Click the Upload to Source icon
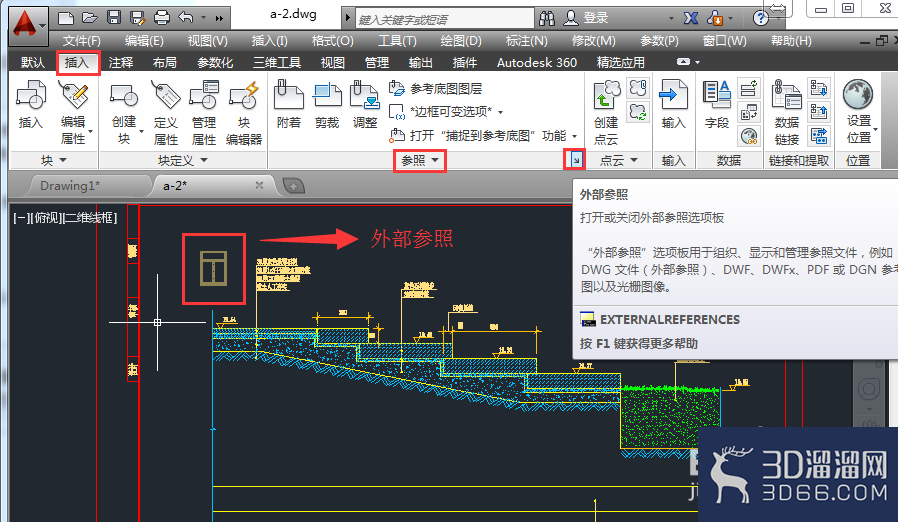 point(819,112)
